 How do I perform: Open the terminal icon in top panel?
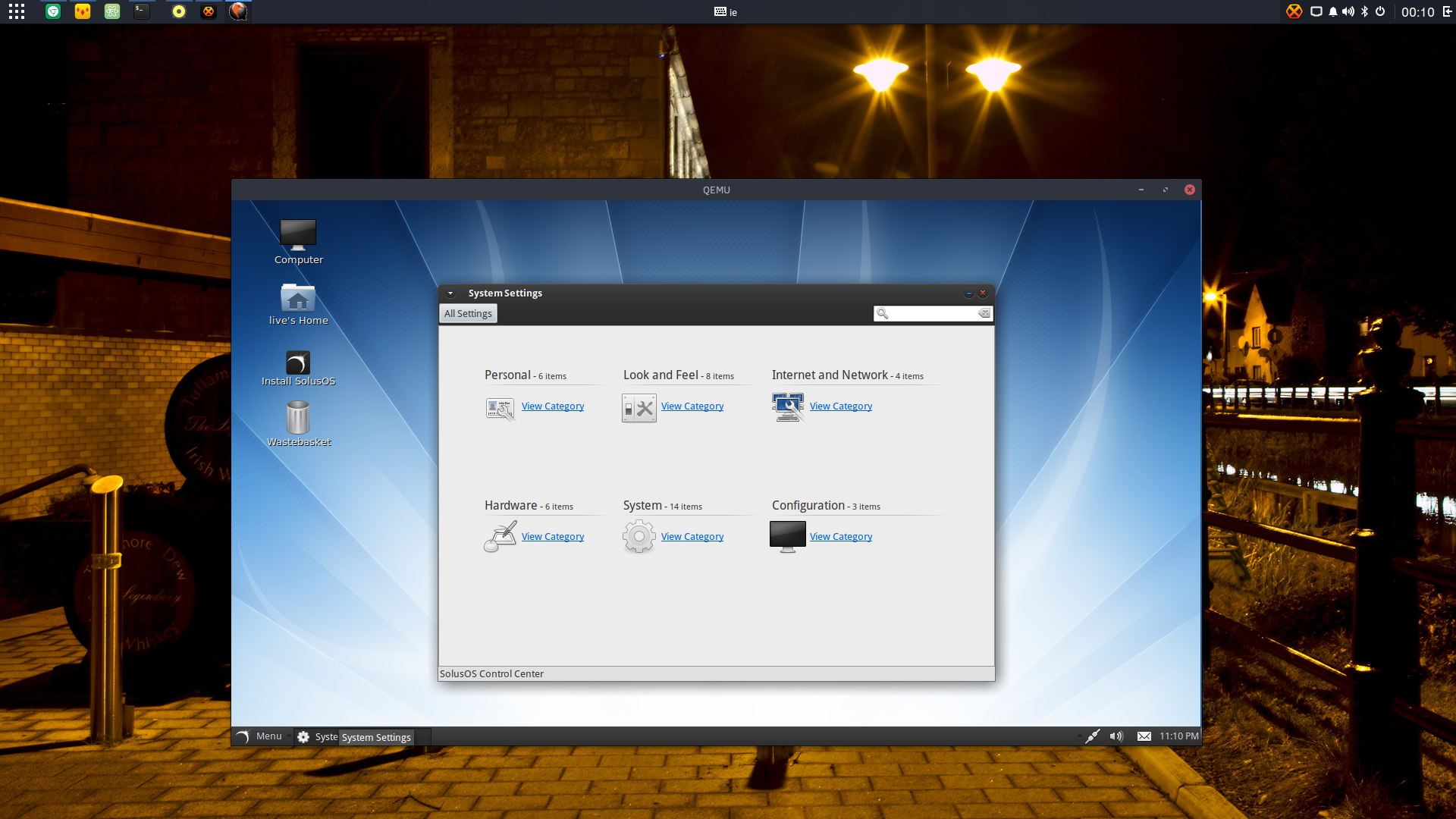(142, 11)
